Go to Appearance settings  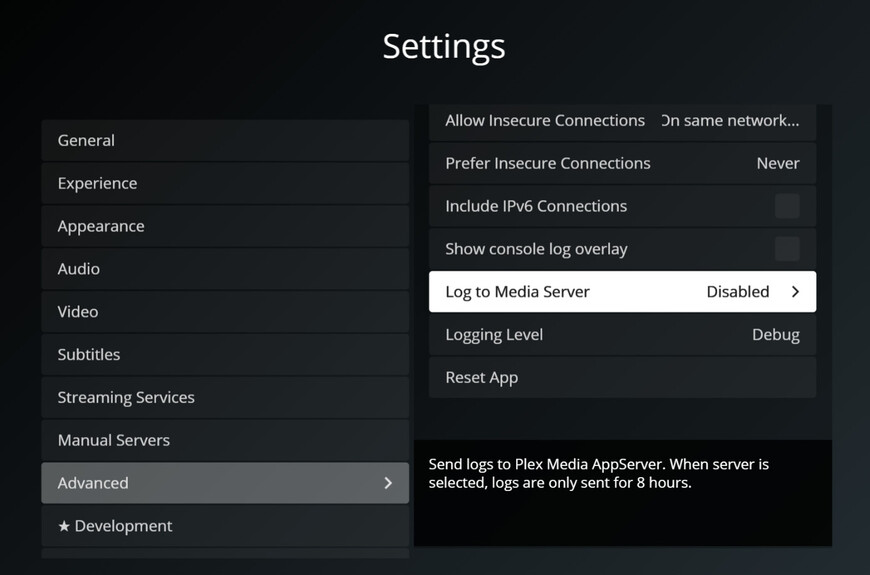pos(225,227)
